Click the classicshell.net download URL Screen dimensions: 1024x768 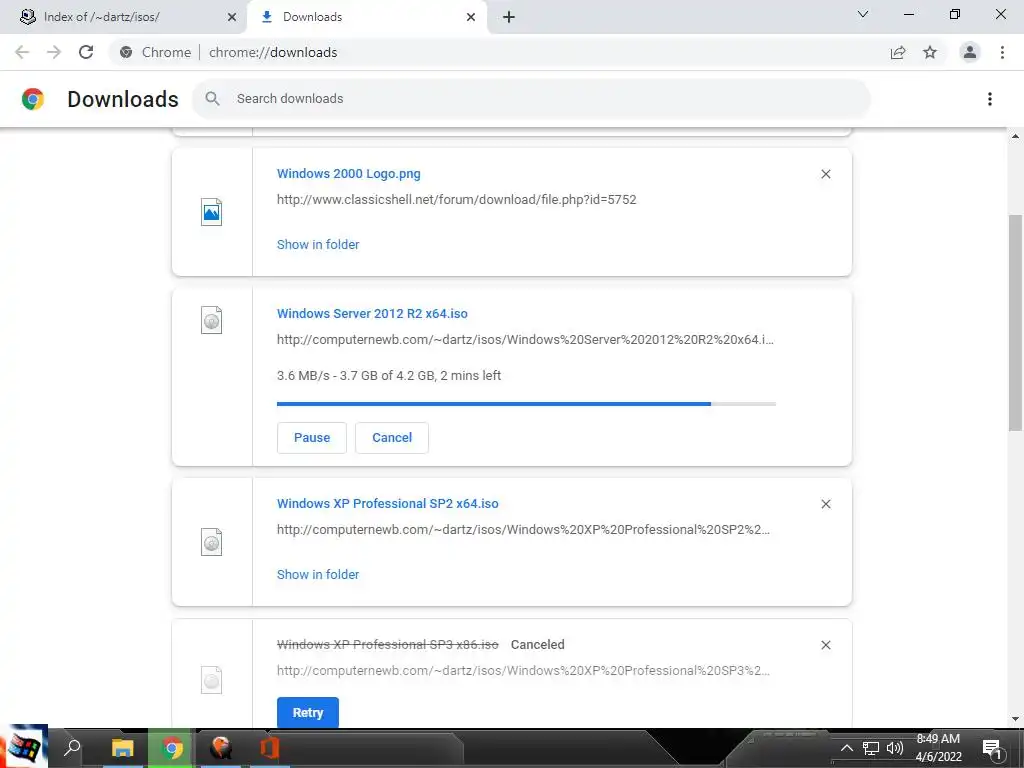pos(456,200)
